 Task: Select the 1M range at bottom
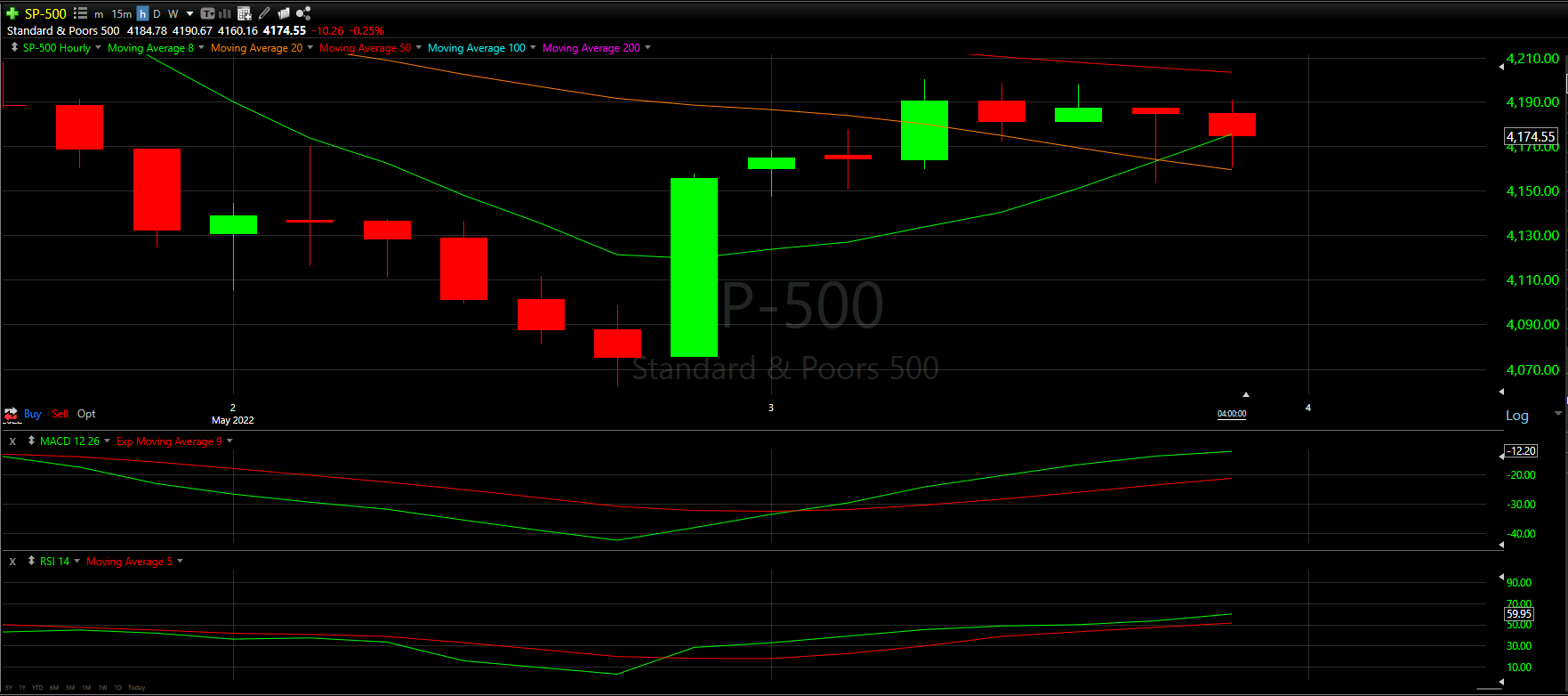point(86,687)
